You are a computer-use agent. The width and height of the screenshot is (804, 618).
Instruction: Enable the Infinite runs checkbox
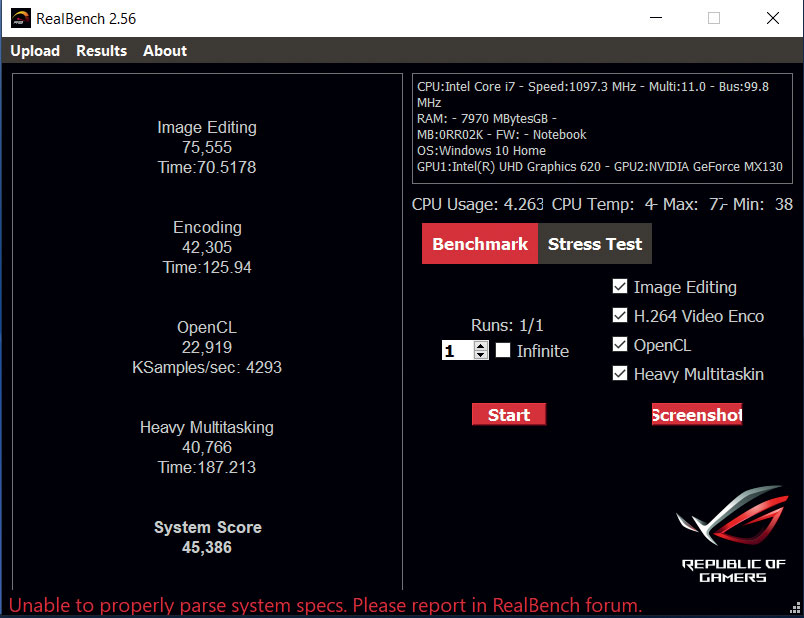(503, 350)
